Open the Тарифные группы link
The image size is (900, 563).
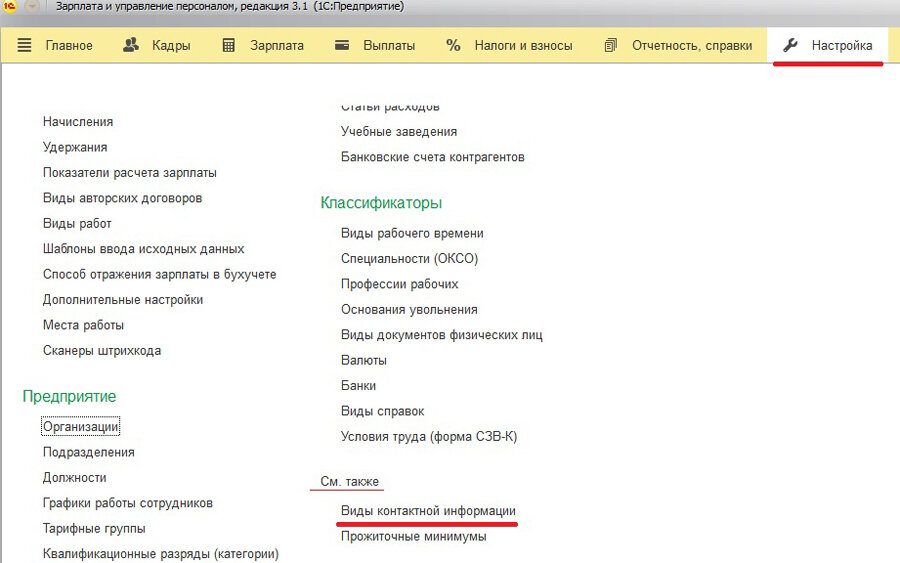click(x=94, y=528)
